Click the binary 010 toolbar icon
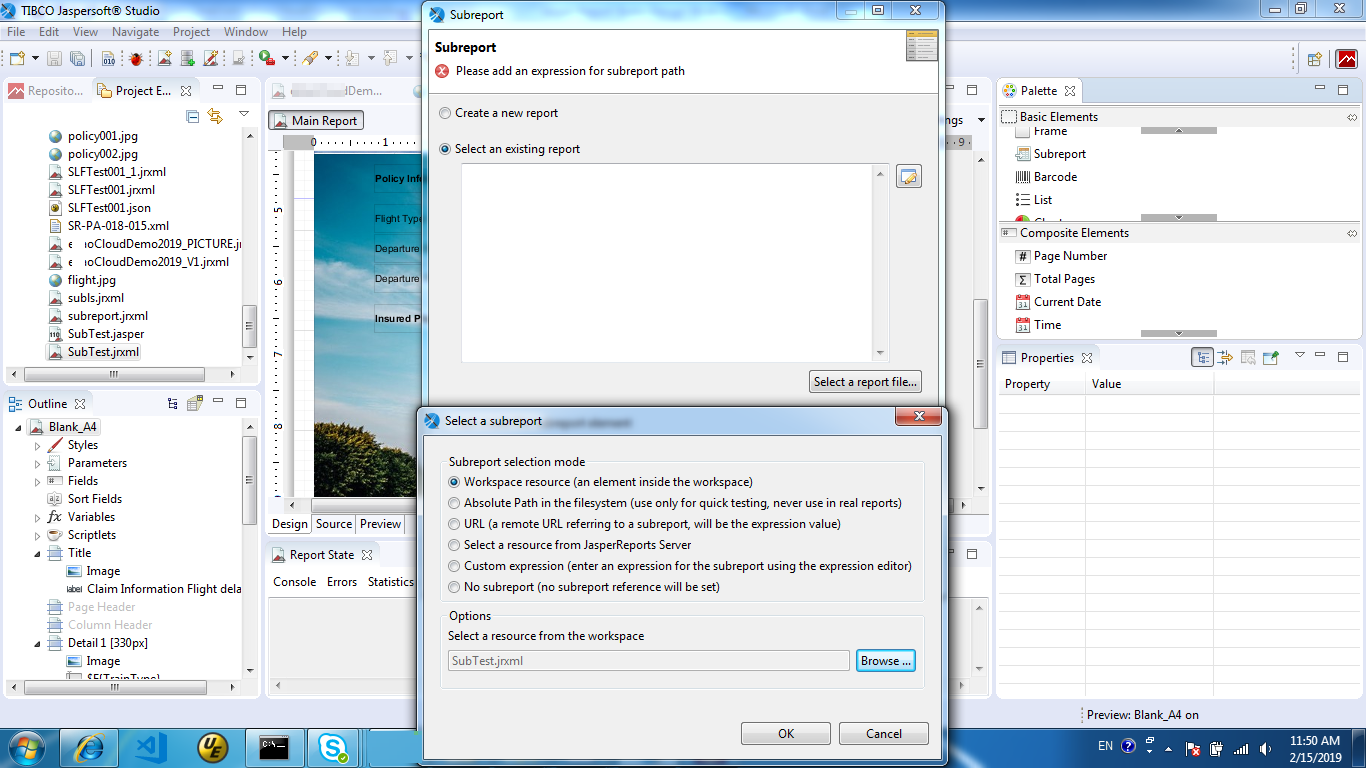Screen dimensions: 1366x768 [x=109, y=58]
